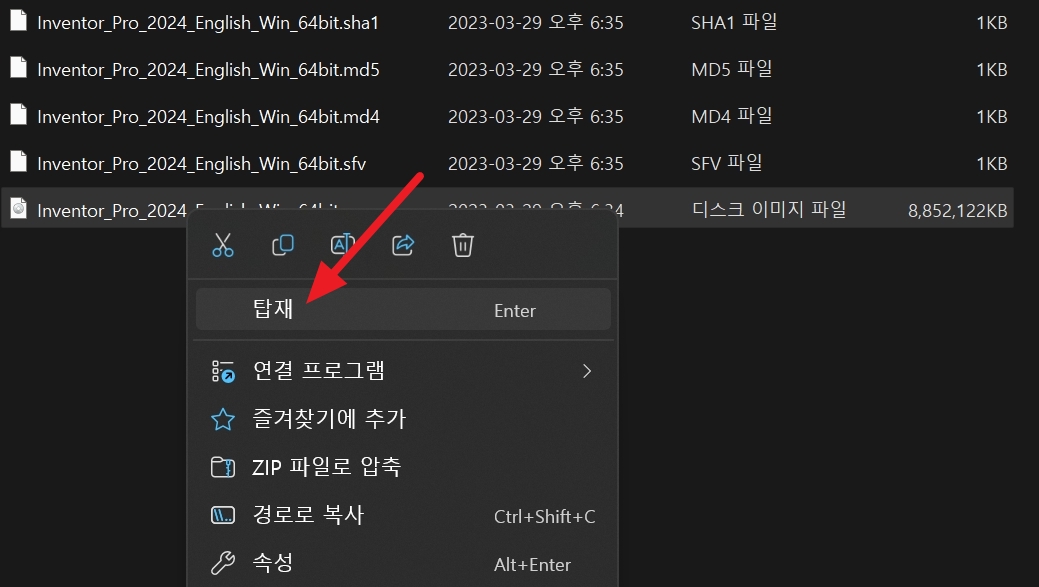1039x587 pixels.
Task: Click the Rename icon in context menu
Action: (x=343, y=245)
